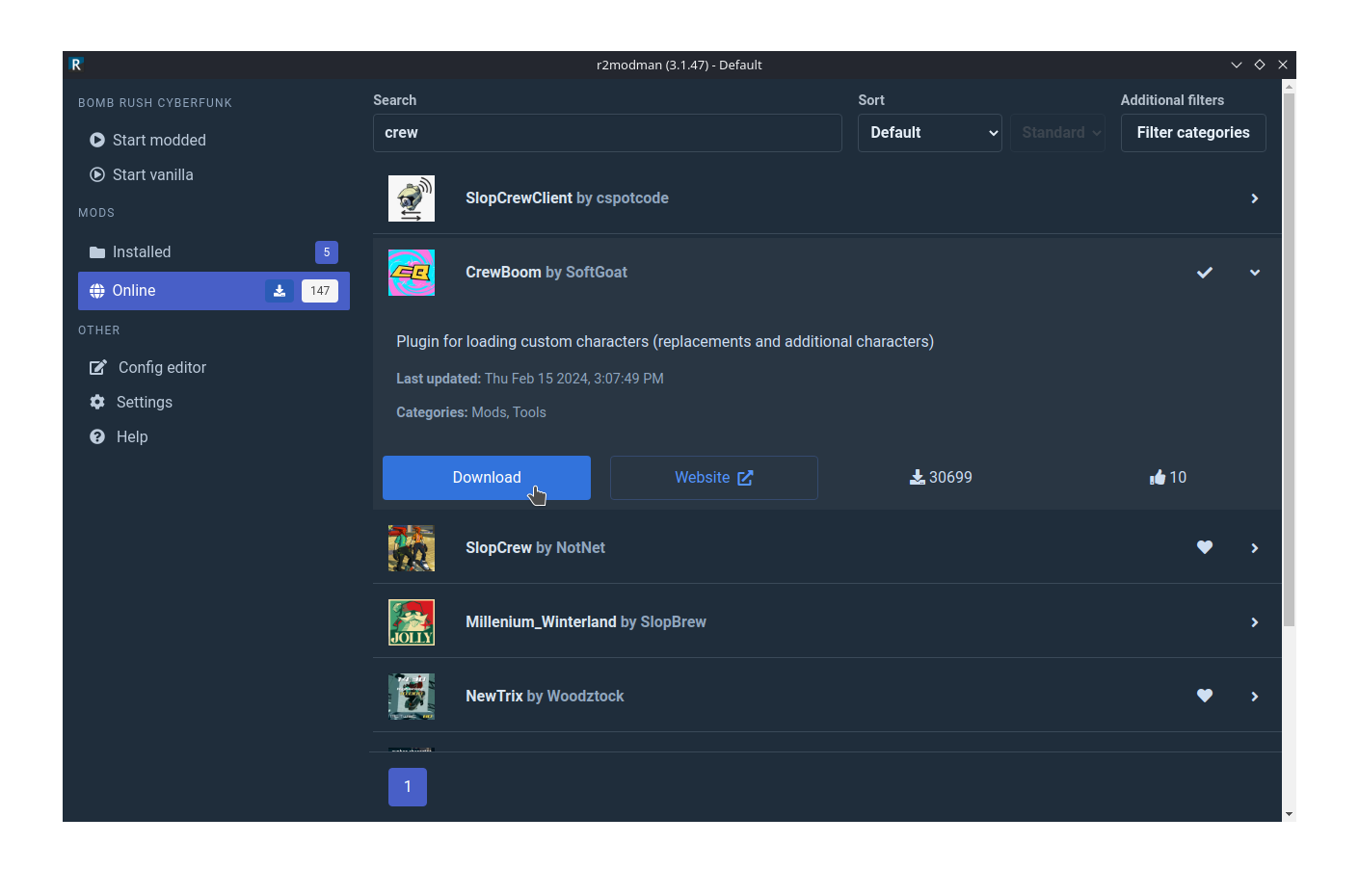
Task: Click the vertical scrollbar thumb
Action: [x=1289, y=359]
